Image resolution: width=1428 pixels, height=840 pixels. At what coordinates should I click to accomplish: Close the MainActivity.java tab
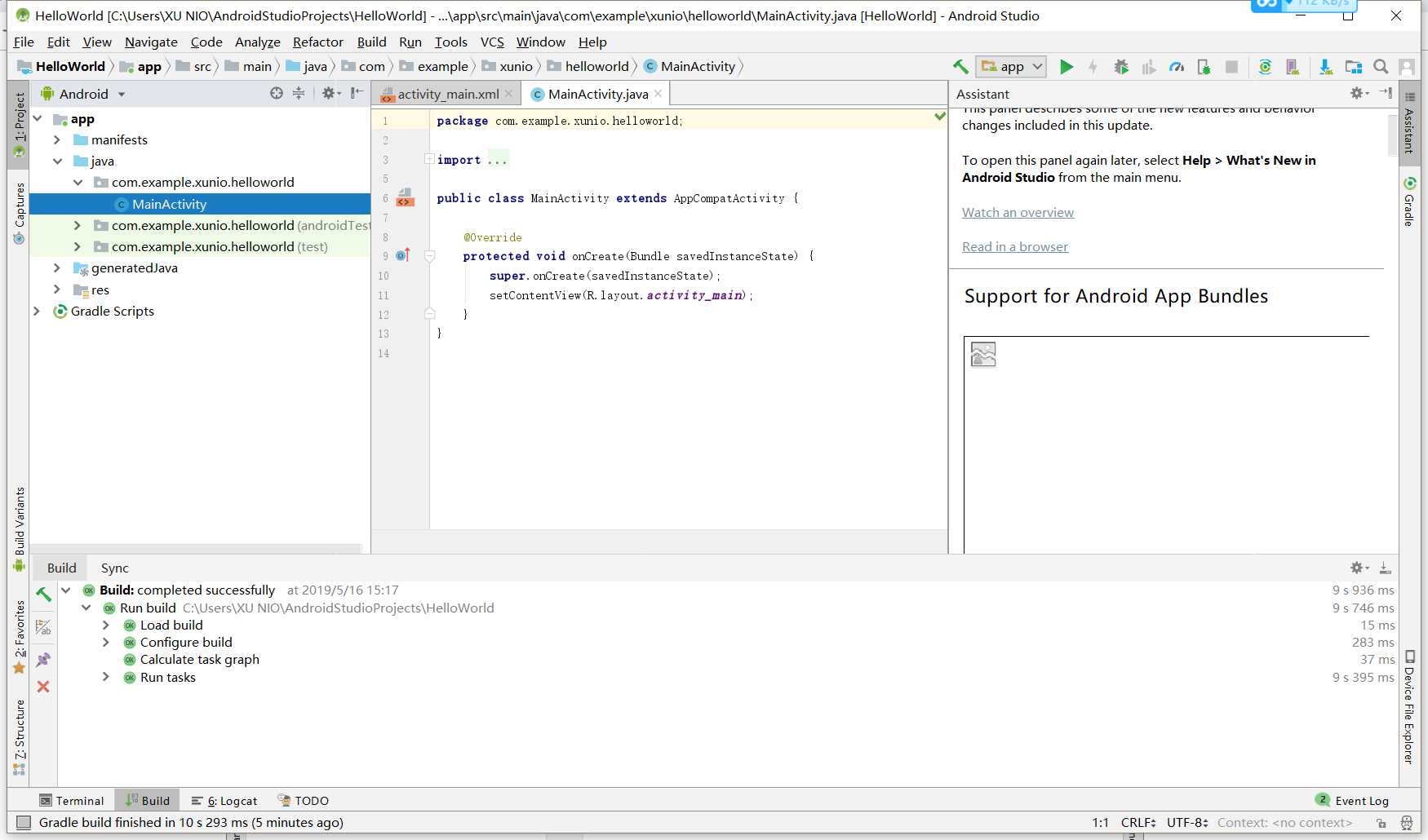(658, 94)
